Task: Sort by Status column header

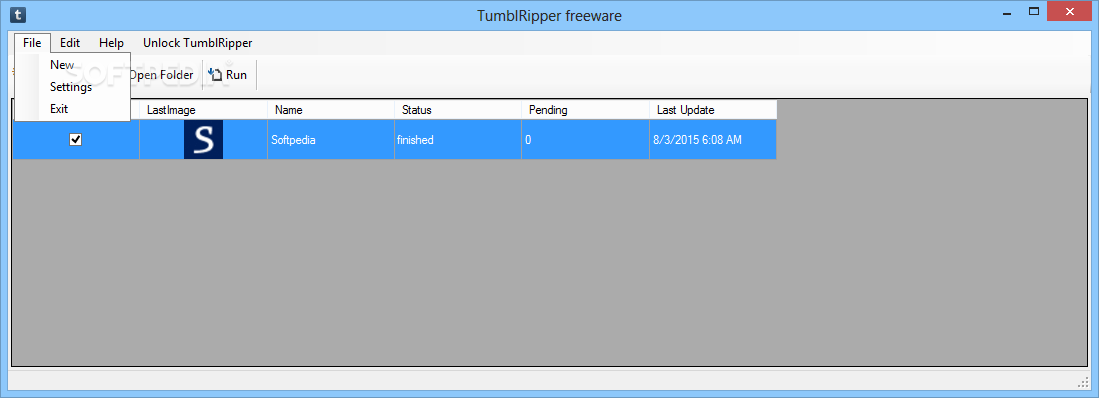Action: click(458, 110)
